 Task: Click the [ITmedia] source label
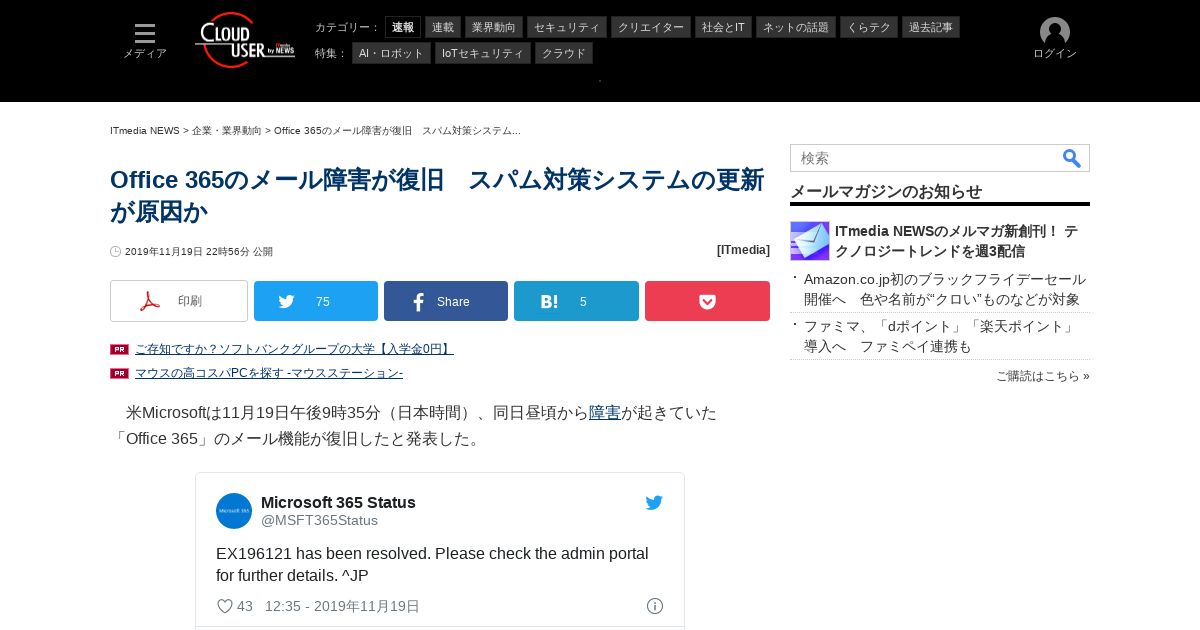pos(743,250)
